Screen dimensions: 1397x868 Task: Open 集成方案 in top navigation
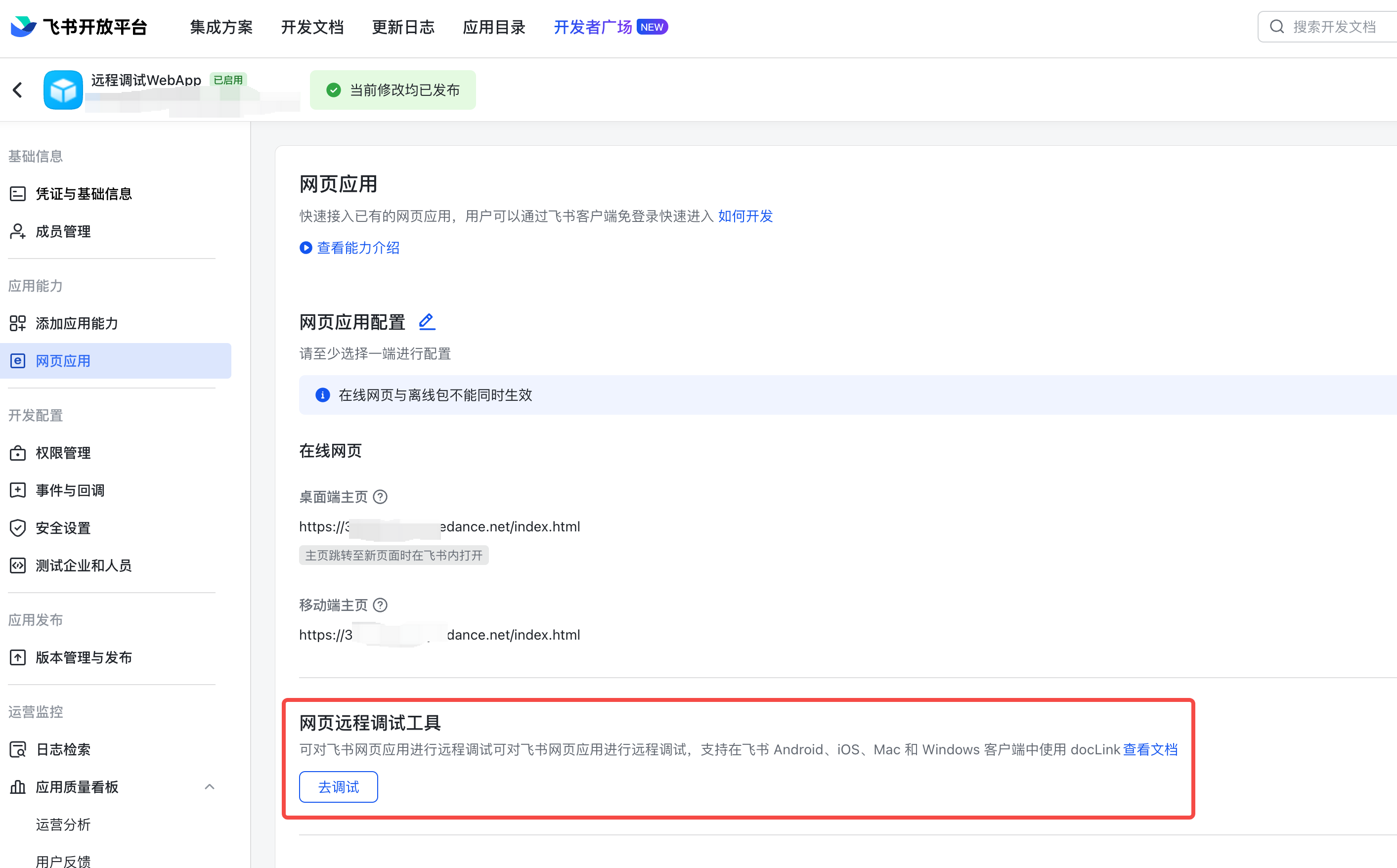pyautogui.click(x=221, y=27)
